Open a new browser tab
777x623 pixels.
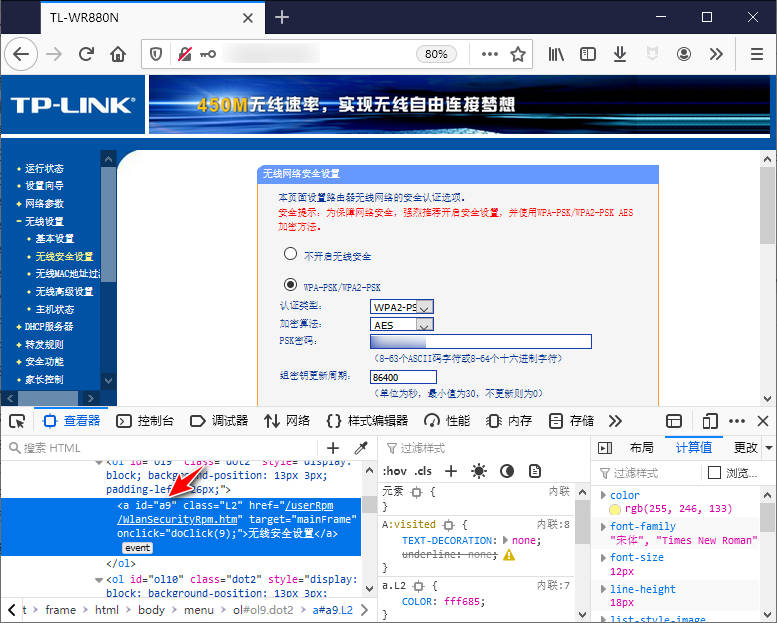pos(282,17)
